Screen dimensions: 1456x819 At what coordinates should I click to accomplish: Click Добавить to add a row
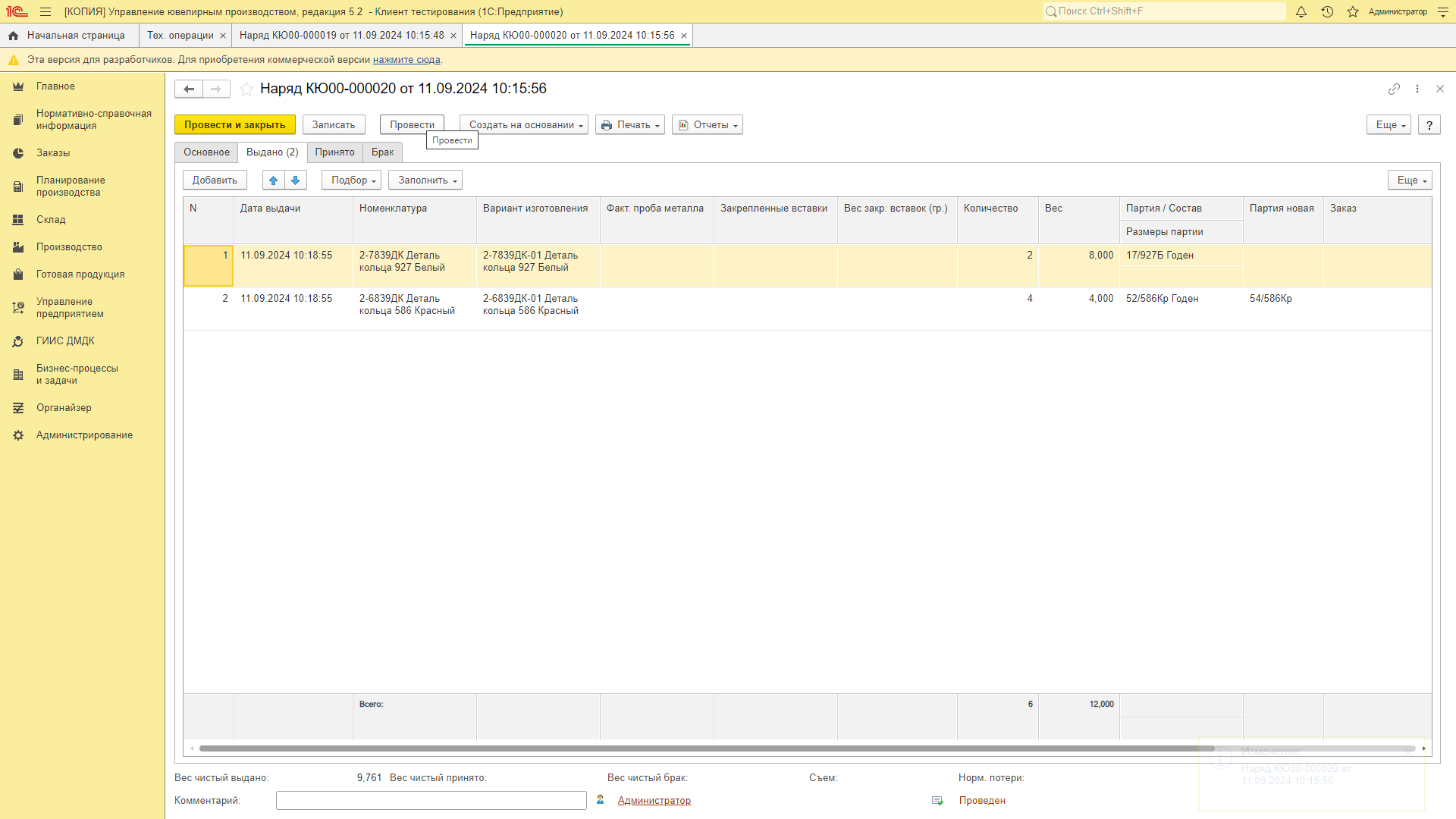pos(215,180)
